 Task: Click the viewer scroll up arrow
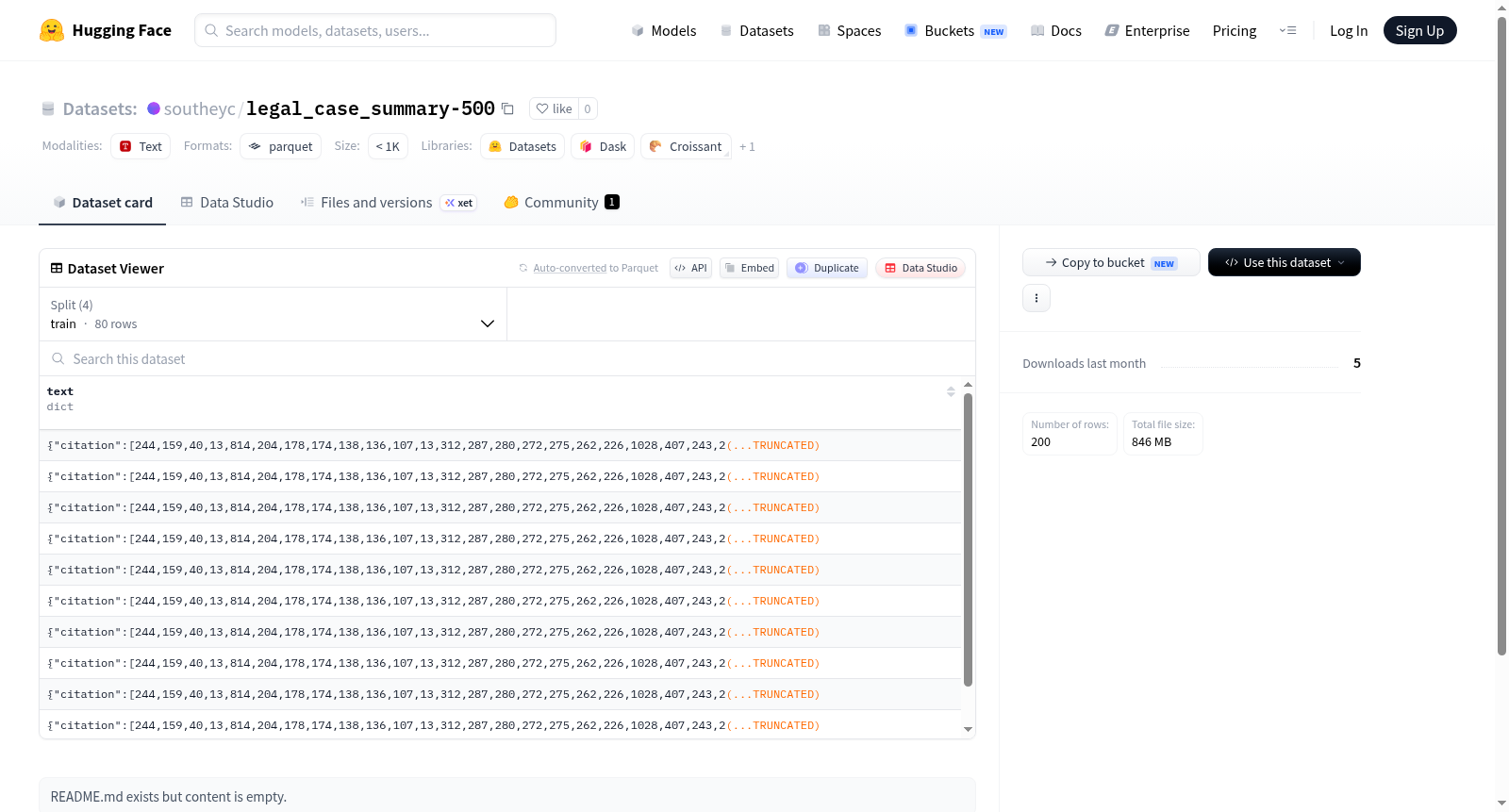[968, 385]
